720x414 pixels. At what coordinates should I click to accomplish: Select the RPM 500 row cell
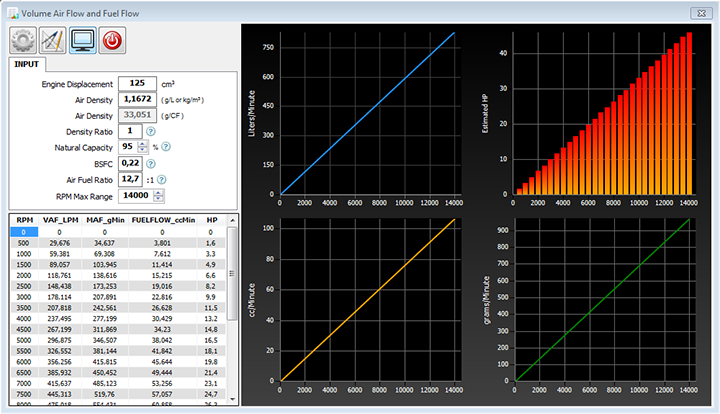point(24,243)
